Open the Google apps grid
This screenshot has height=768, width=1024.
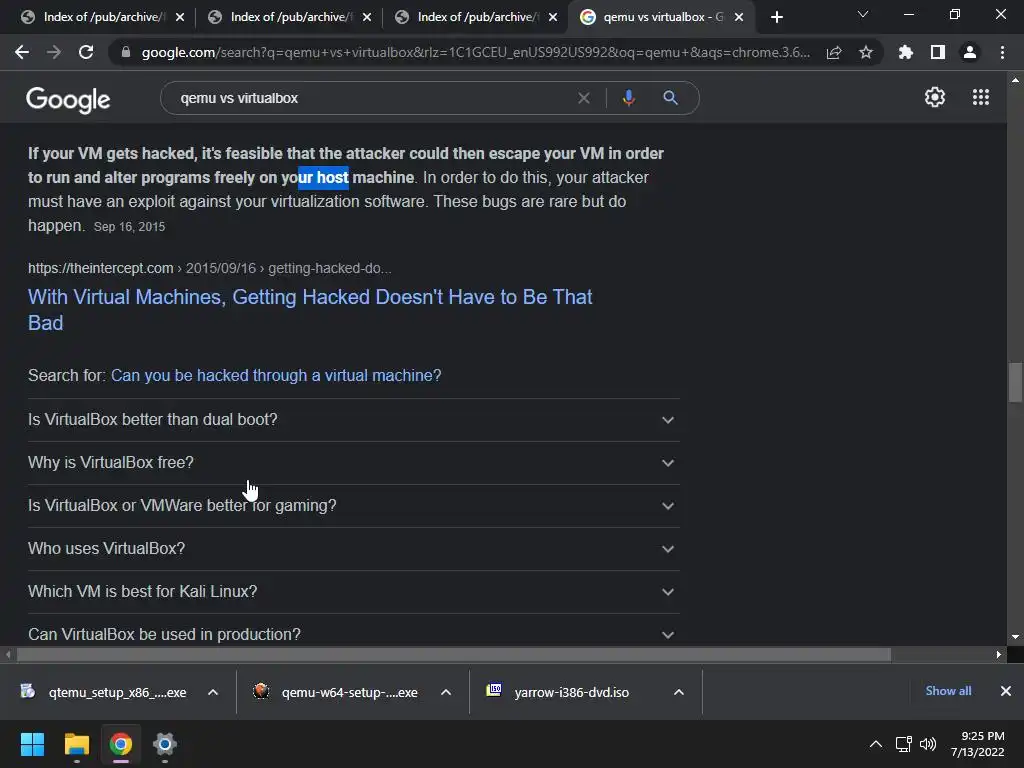tap(981, 97)
